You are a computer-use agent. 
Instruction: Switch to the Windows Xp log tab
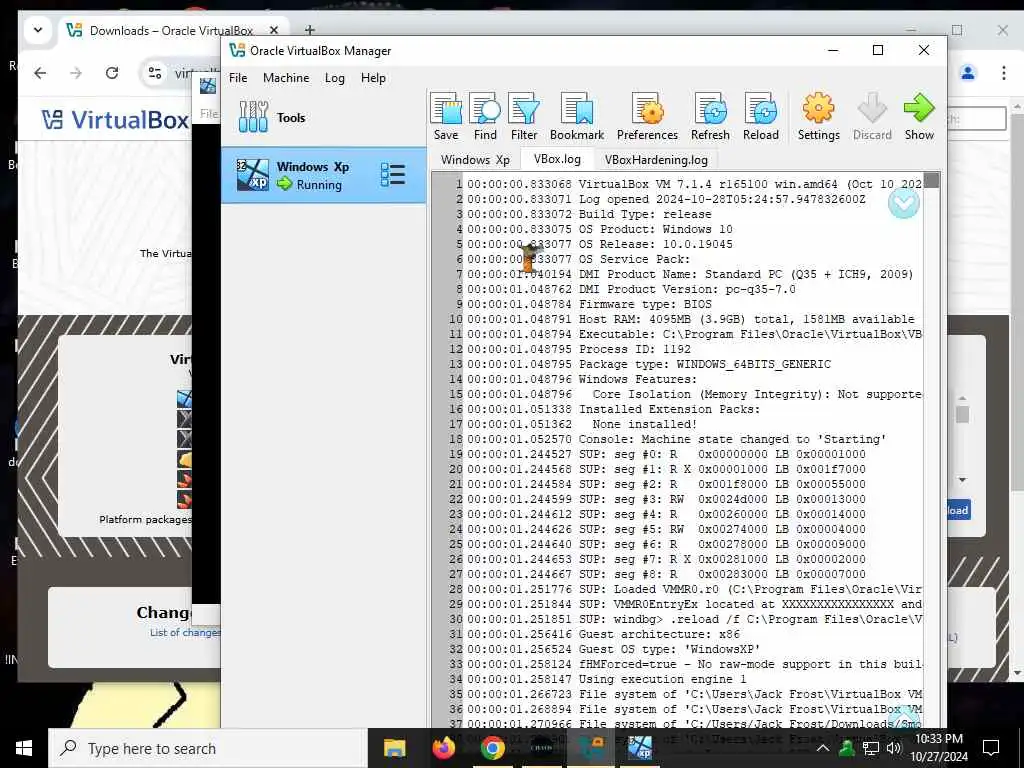pyautogui.click(x=475, y=159)
